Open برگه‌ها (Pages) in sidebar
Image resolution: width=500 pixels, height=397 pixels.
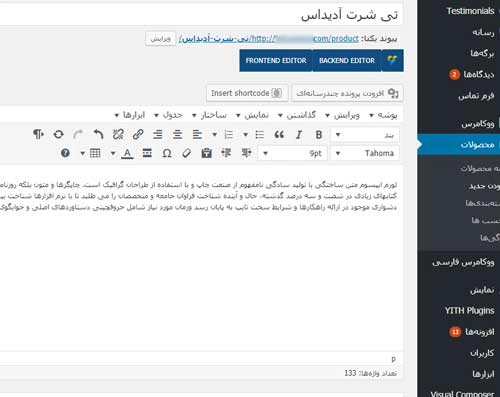(482, 53)
